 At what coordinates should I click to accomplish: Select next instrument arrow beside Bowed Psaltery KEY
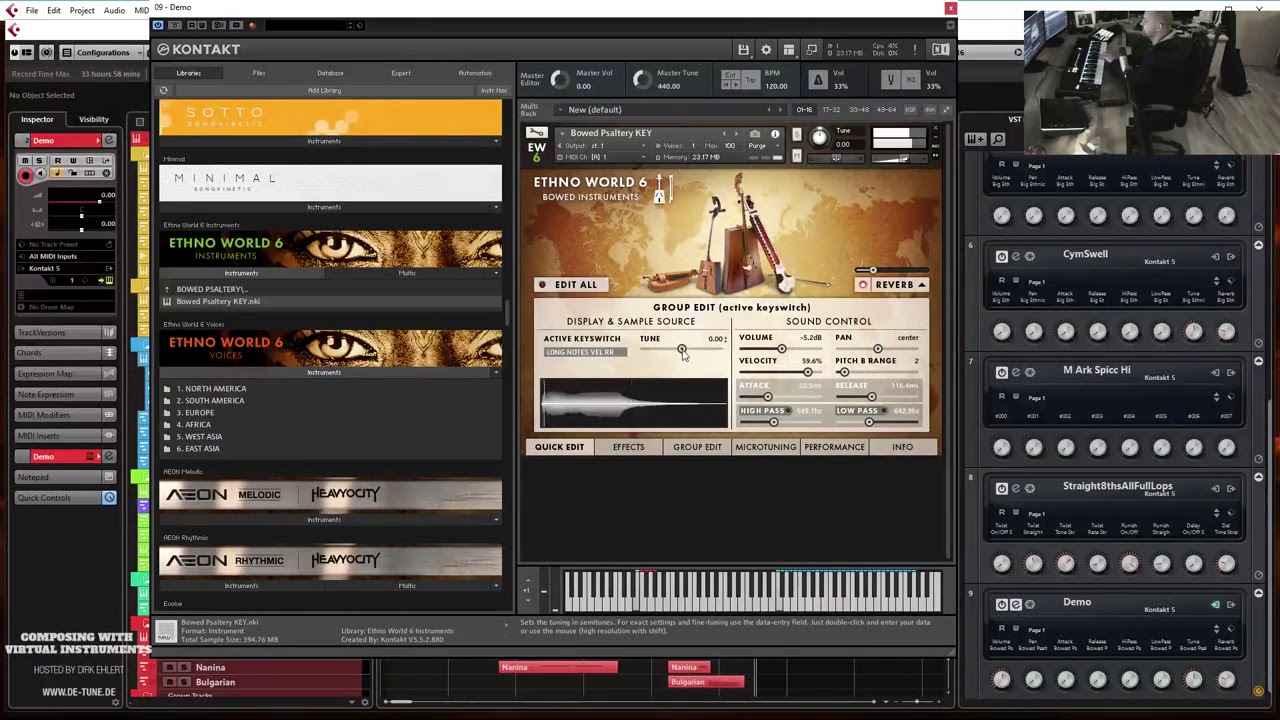(x=737, y=133)
